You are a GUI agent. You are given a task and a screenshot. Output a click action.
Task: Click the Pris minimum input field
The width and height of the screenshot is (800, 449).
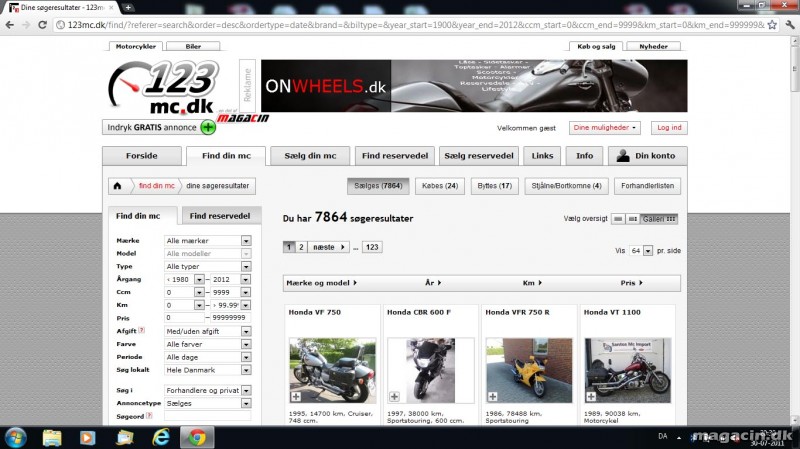[184, 317]
